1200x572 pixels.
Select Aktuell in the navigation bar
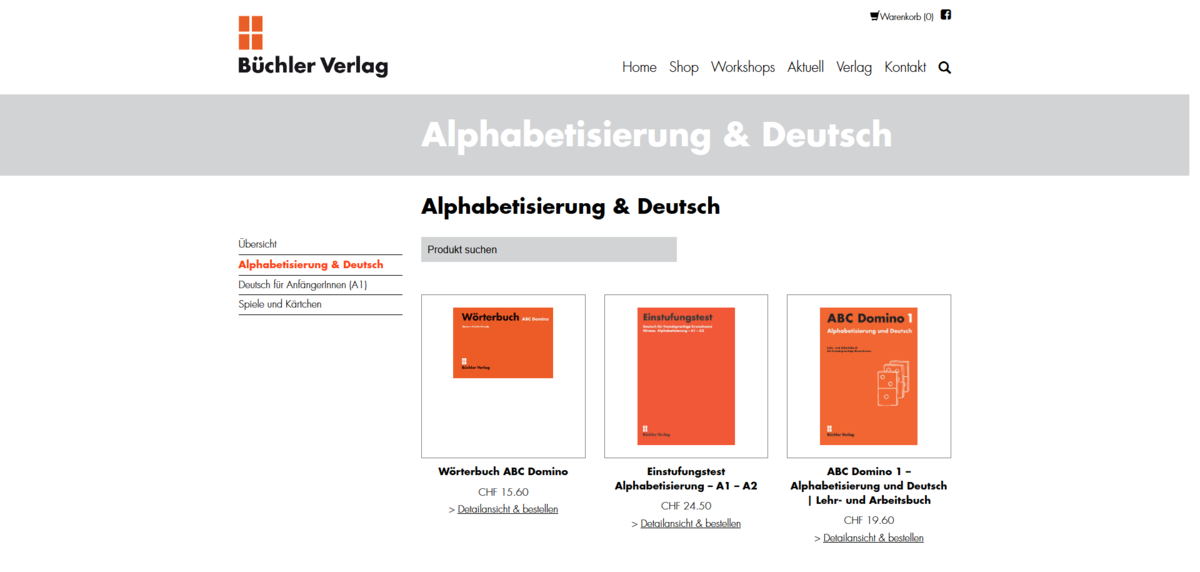coord(805,68)
